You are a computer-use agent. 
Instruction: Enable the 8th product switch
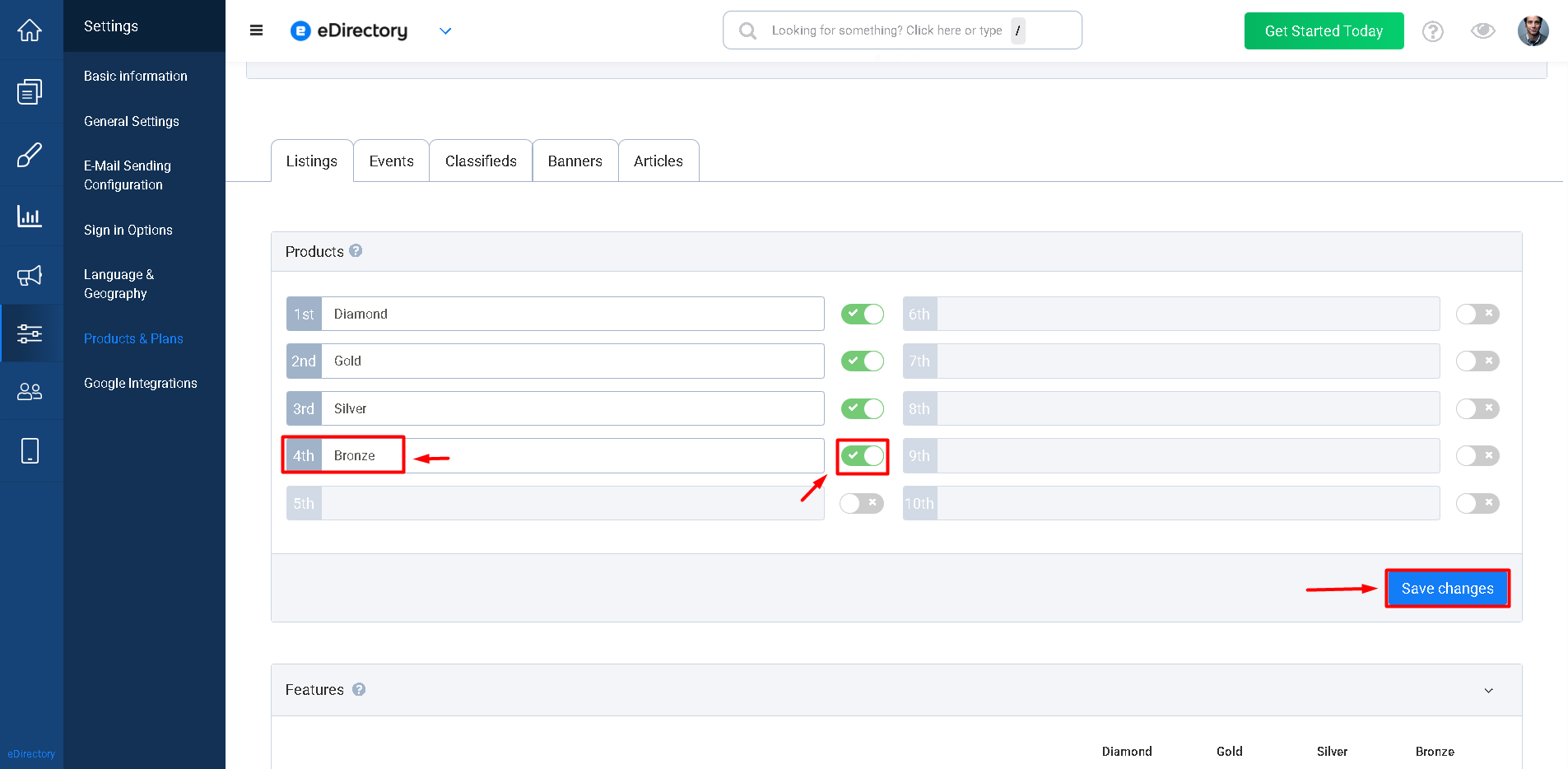point(1477,408)
